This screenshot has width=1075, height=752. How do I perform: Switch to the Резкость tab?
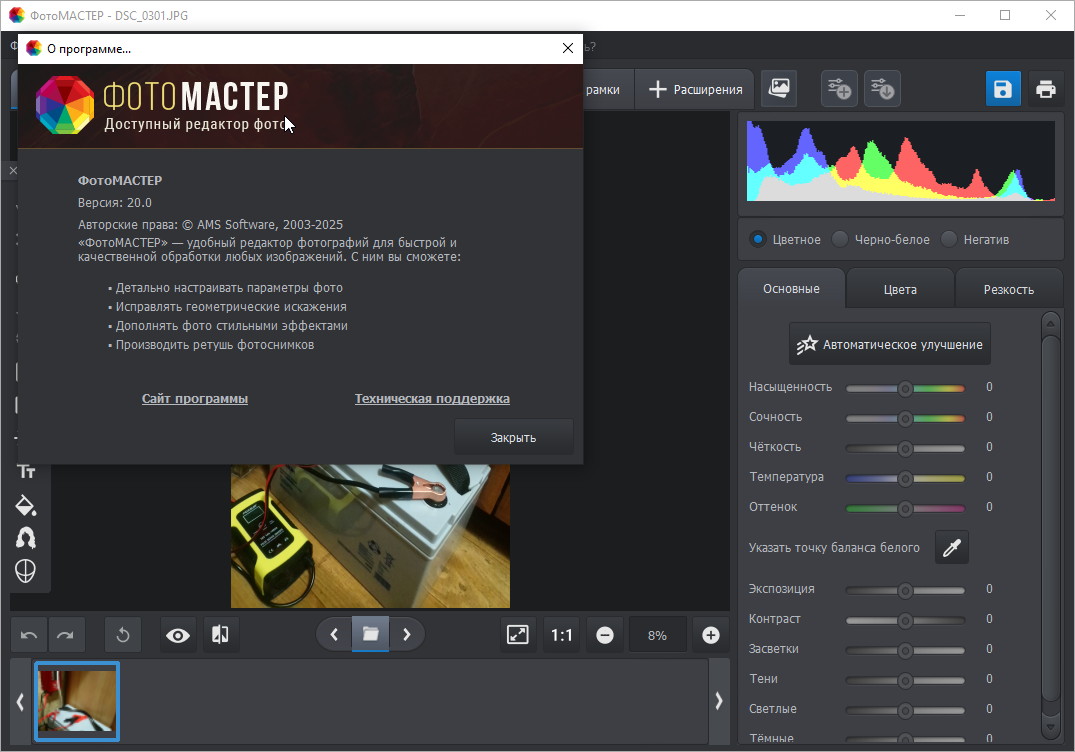1008,289
